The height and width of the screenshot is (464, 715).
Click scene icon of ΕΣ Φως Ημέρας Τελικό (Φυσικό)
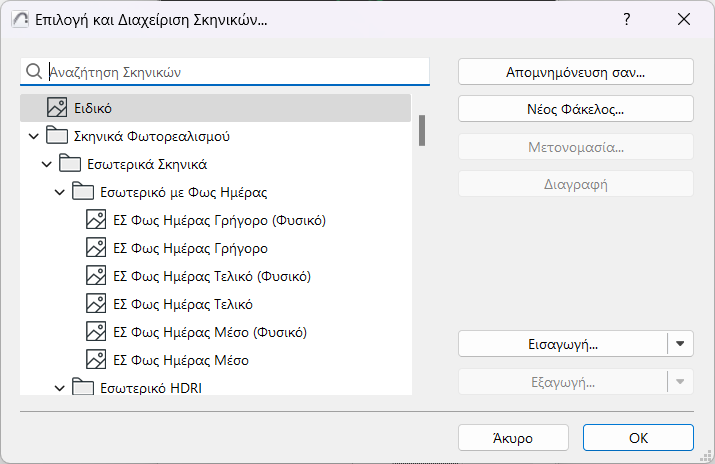coord(96,276)
